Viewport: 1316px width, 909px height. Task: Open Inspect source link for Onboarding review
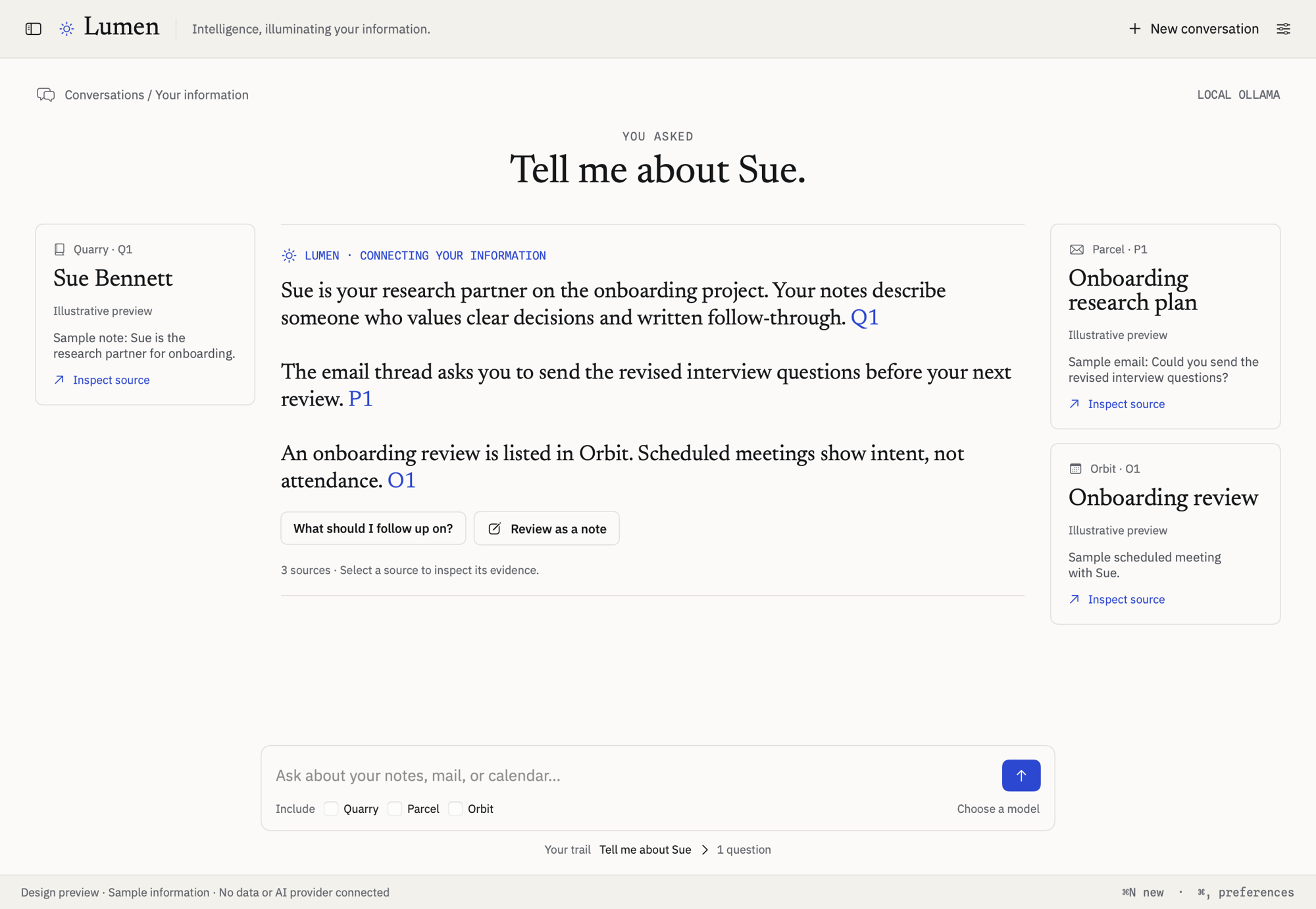(1117, 600)
